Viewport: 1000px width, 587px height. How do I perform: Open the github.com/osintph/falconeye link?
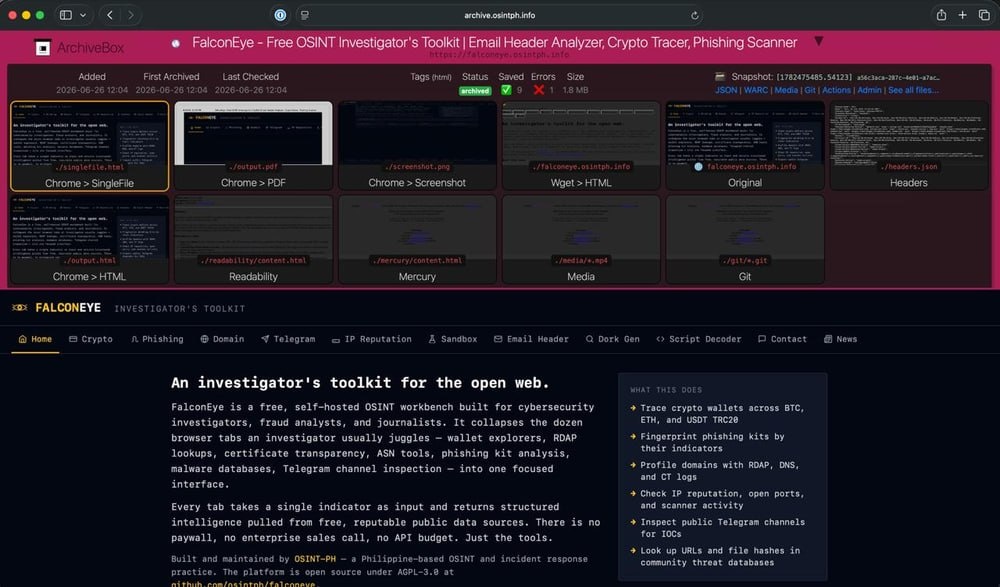pos(243,584)
